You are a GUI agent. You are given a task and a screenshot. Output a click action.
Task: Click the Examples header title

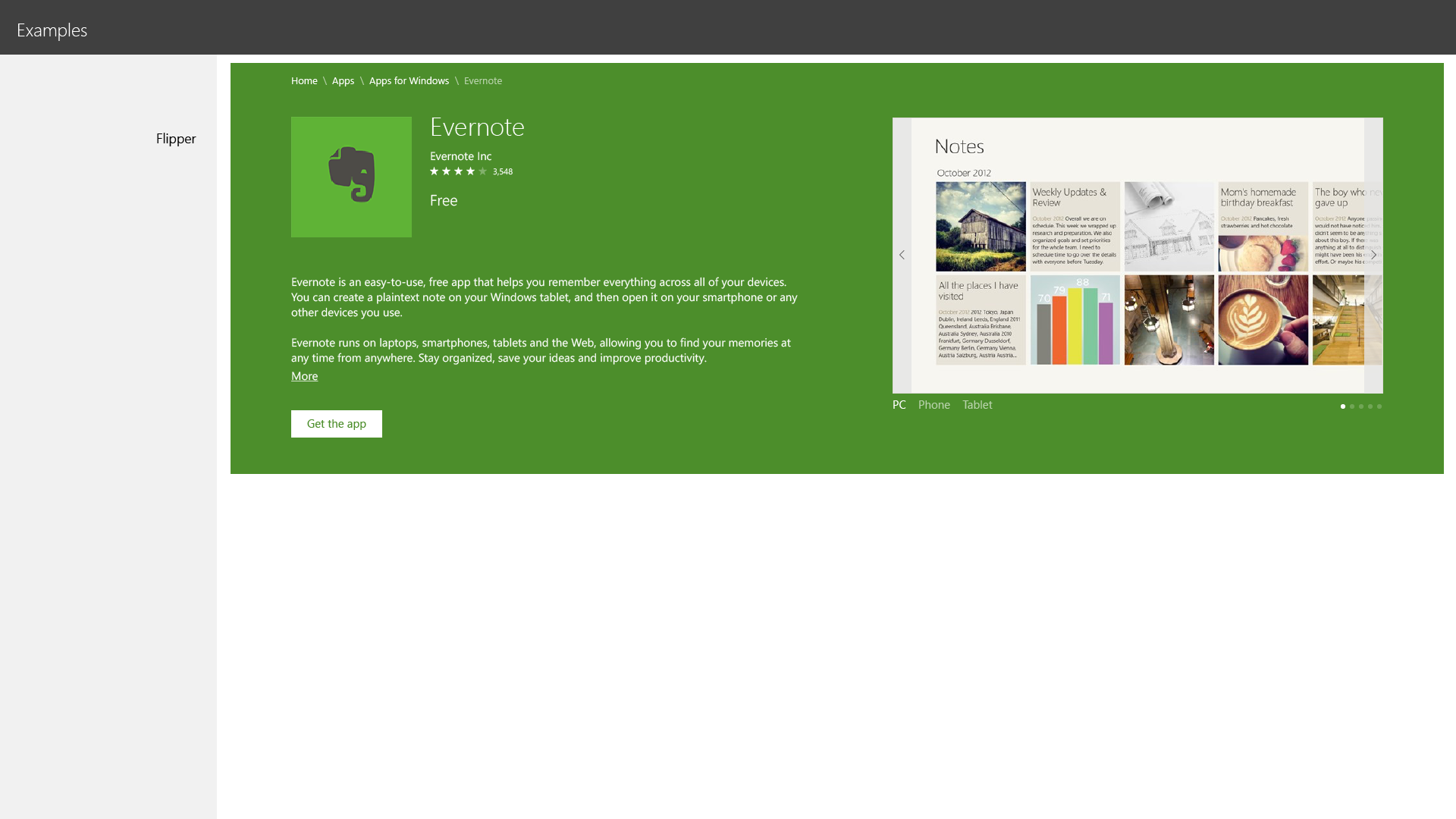[x=52, y=30]
